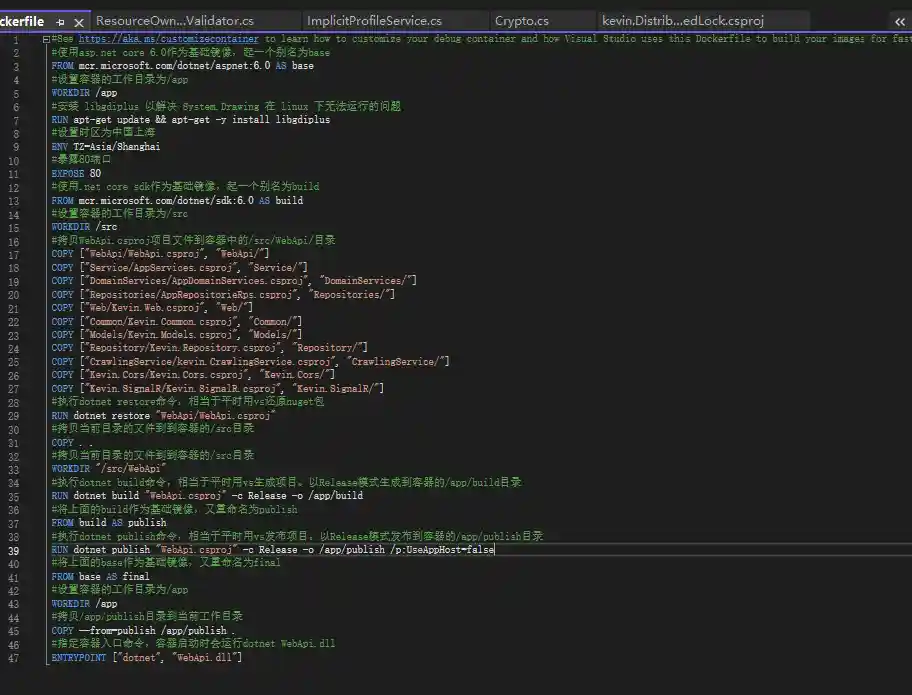Switch to the ResourceOwn...Validator.cs tab
The width and height of the screenshot is (912, 695).
(x=175, y=21)
